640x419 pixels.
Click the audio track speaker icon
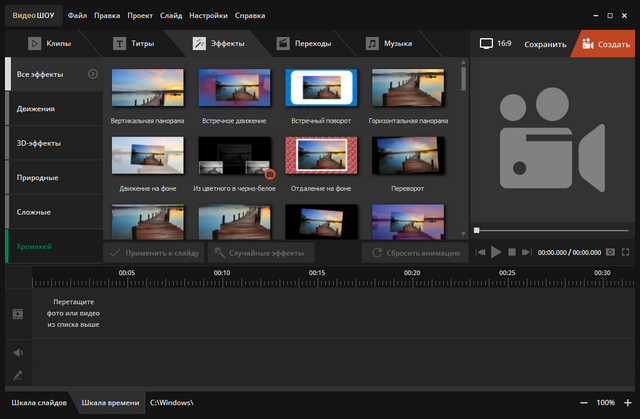coord(17,352)
